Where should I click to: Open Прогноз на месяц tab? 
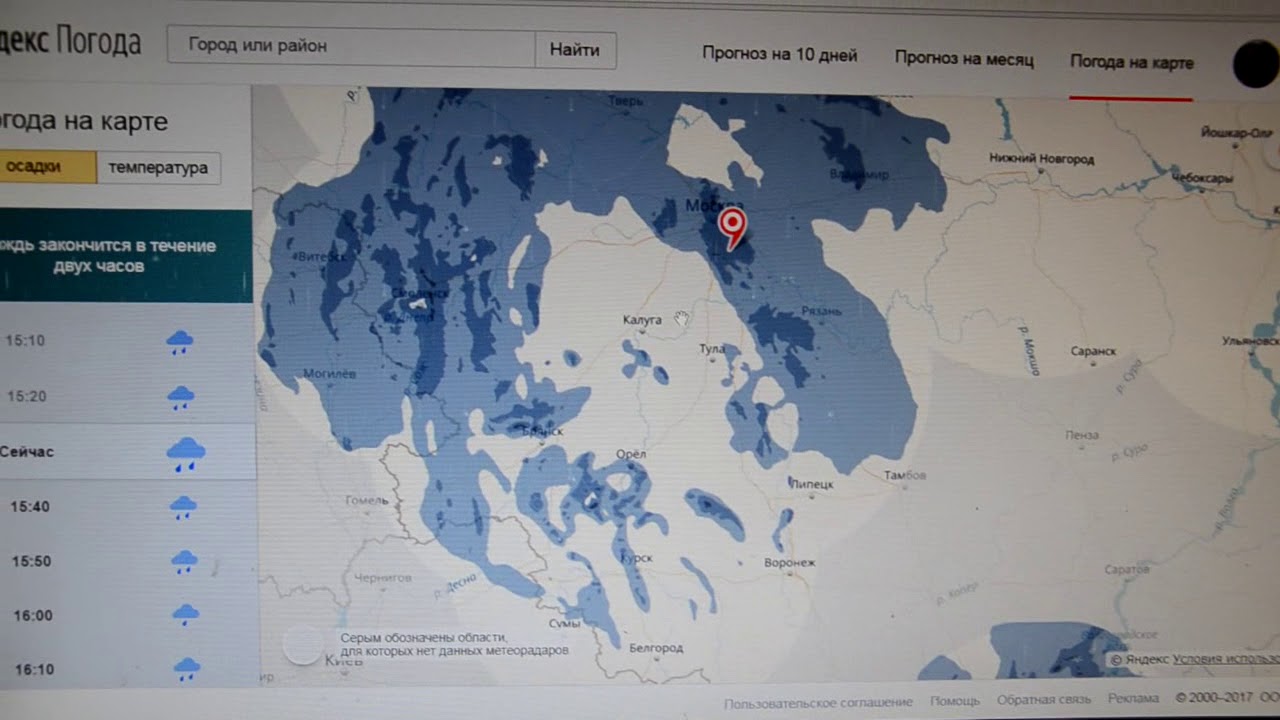click(x=964, y=59)
